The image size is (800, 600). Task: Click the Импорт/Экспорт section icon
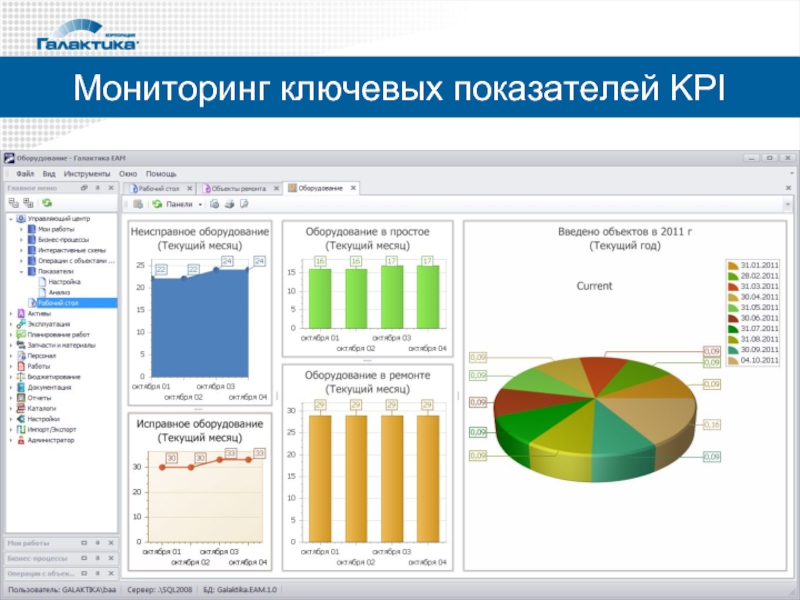pyautogui.click(x=21, y=430)
